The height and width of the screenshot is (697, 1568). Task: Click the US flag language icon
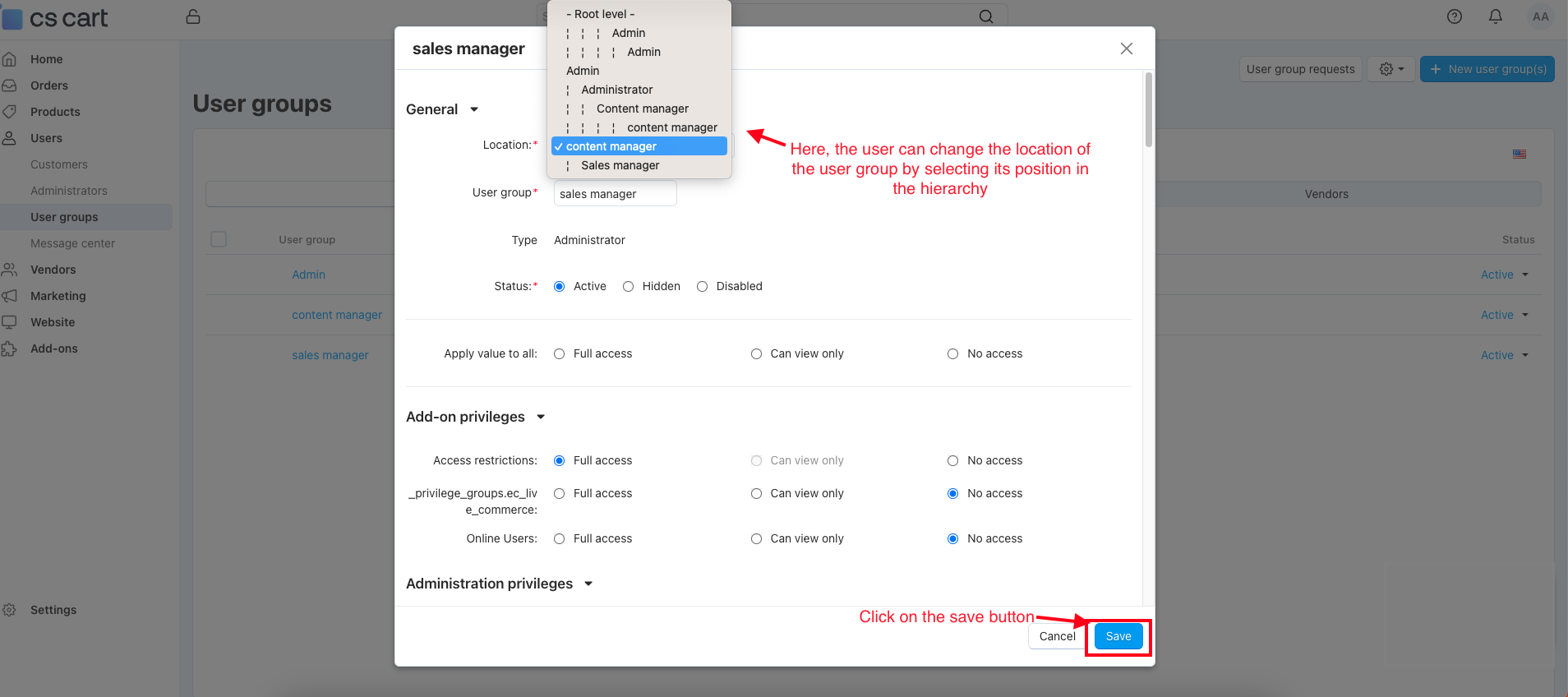pyautogui.click(x=1519, y=154)
